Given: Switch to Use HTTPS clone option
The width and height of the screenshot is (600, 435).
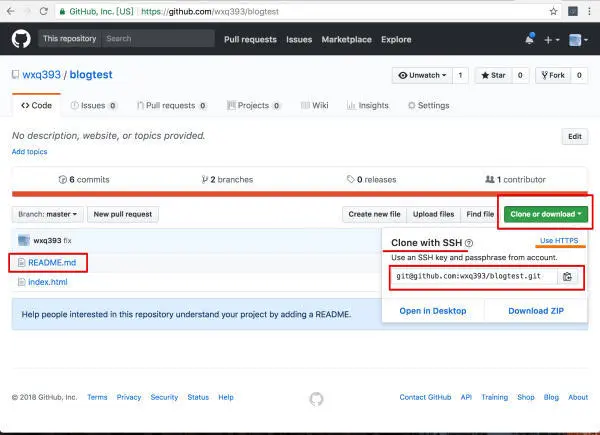Looking at the screenshot, I should [559, 241].
